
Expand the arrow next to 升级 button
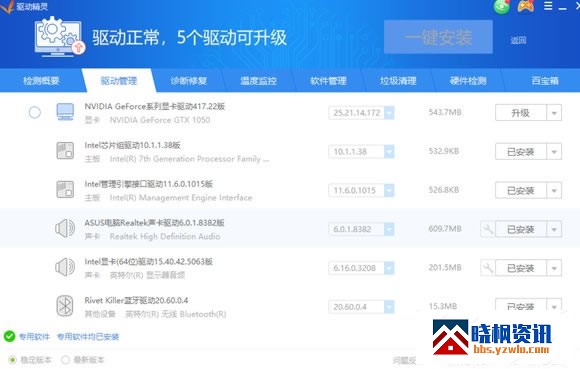tap(554, 113)
